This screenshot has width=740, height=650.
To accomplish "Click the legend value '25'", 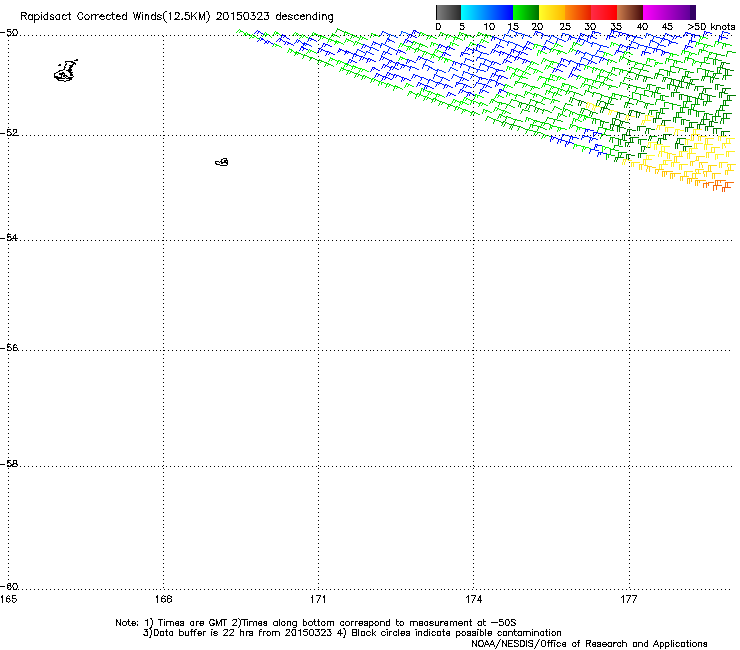I will 565,27.
